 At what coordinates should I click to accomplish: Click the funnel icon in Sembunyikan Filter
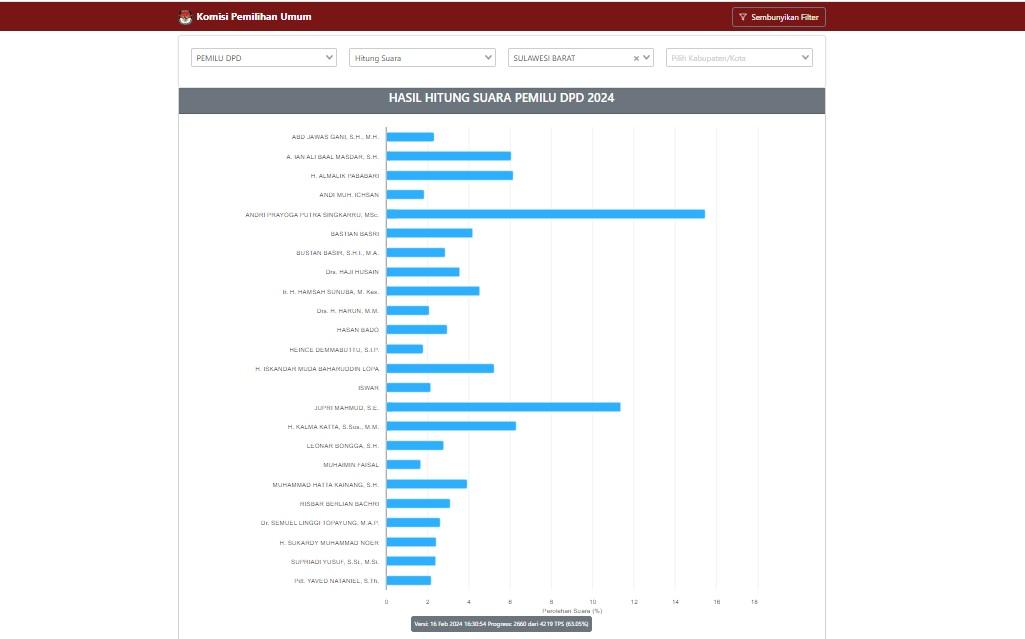(743, 17)
